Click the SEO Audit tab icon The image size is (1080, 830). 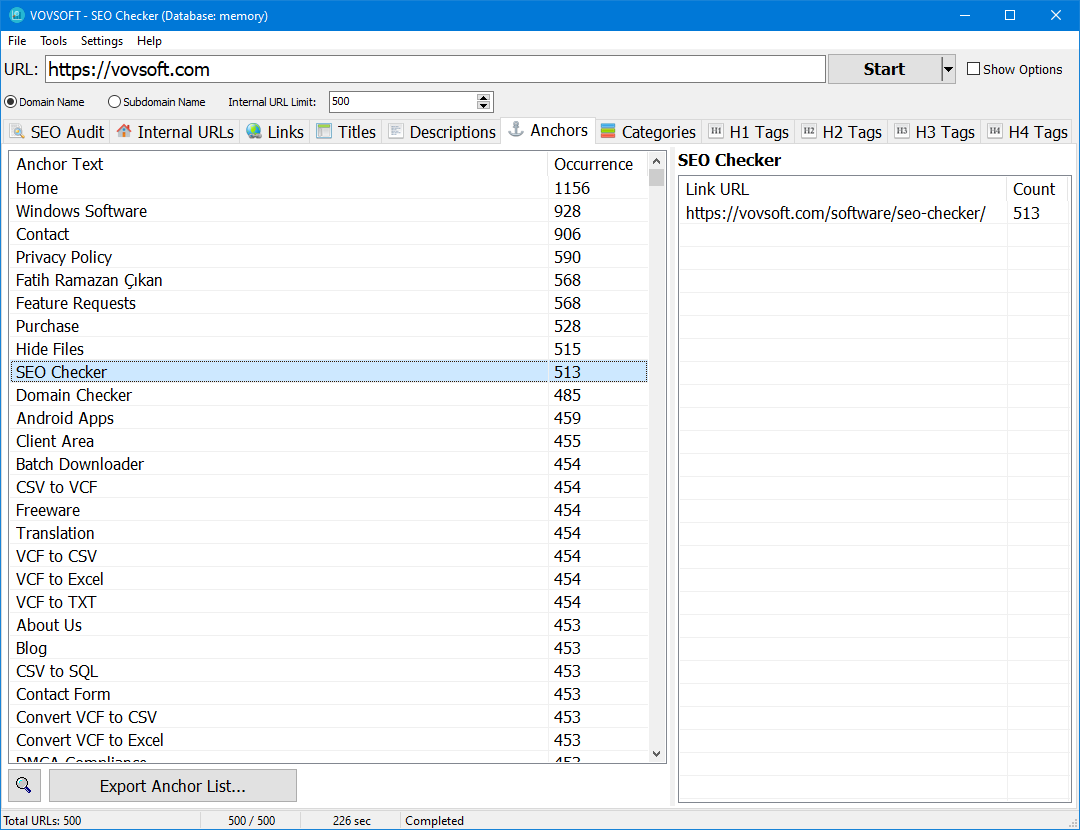pos(17,131)
